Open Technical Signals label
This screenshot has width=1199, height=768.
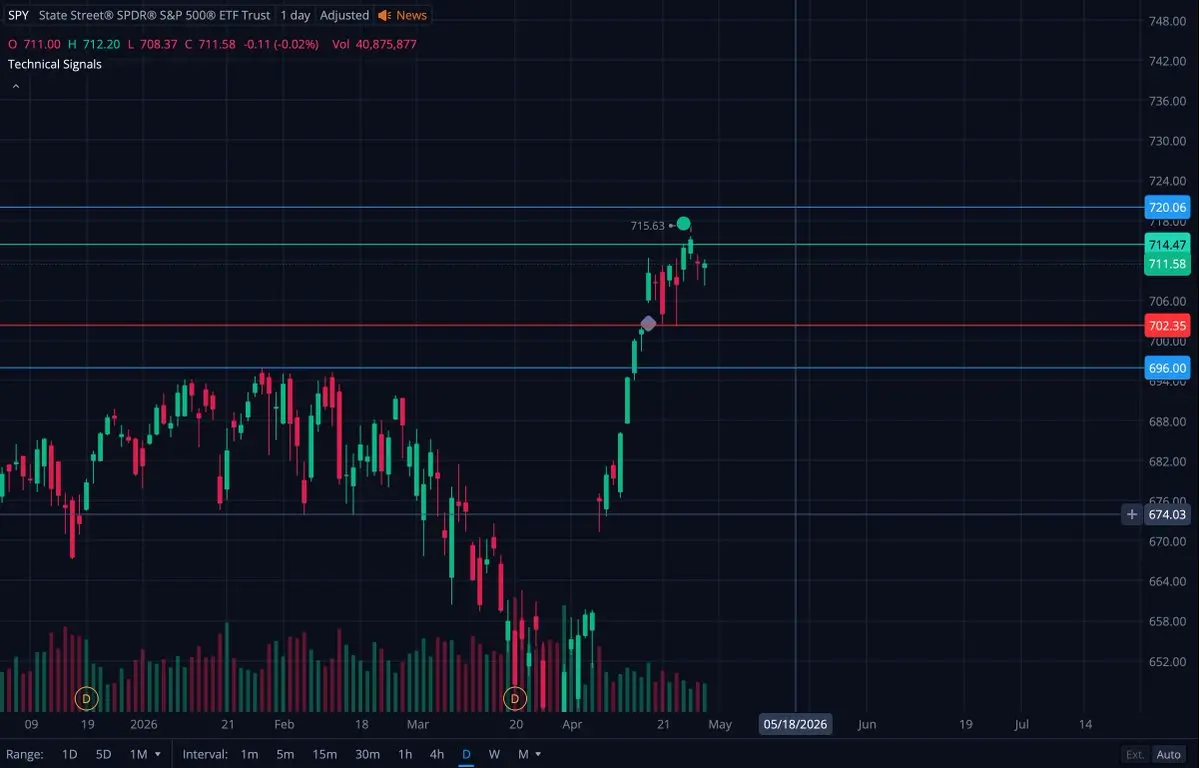tap(55, 64)
